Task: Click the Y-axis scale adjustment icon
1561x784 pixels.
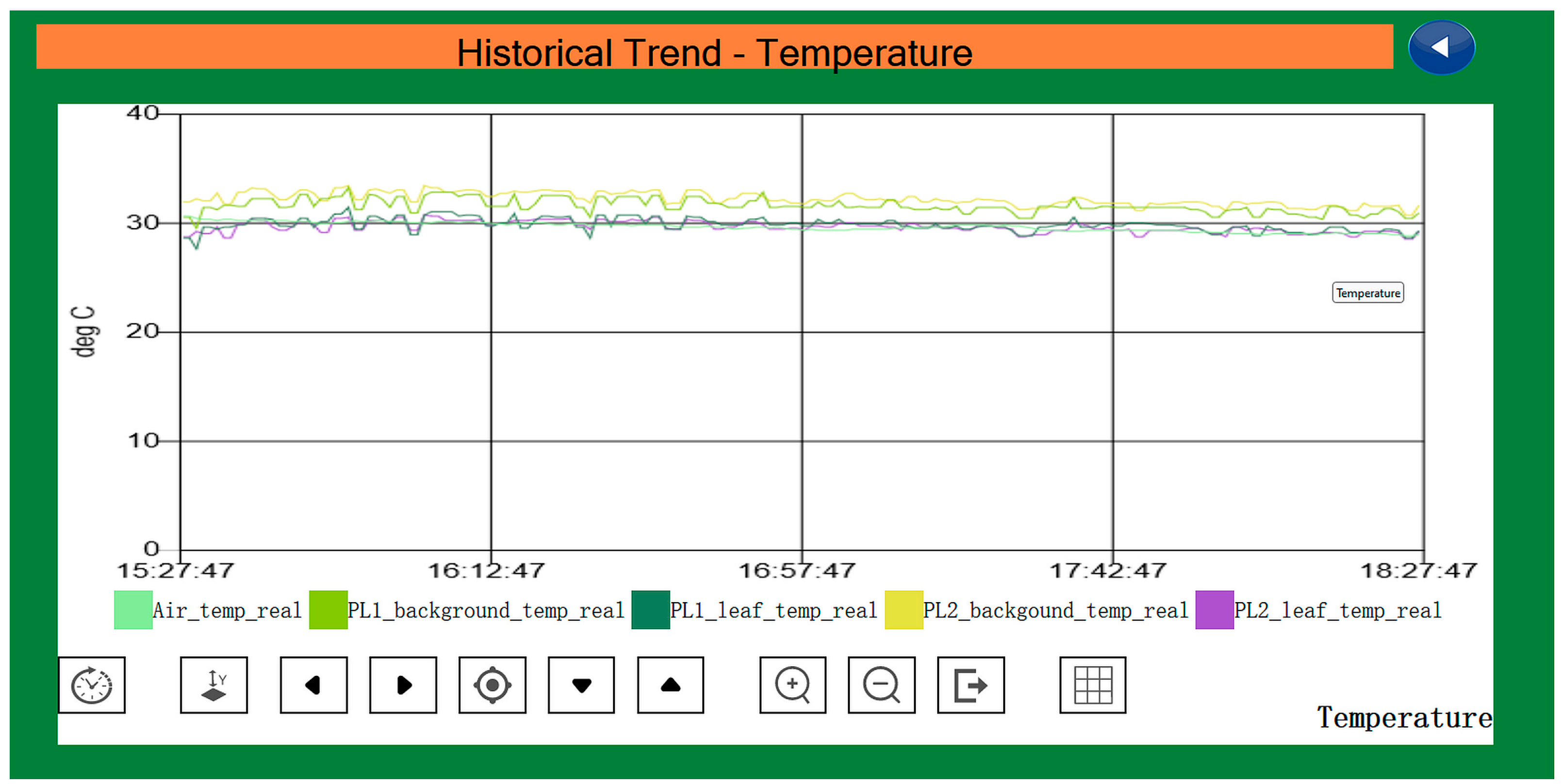Action: (x=214, y=685)
